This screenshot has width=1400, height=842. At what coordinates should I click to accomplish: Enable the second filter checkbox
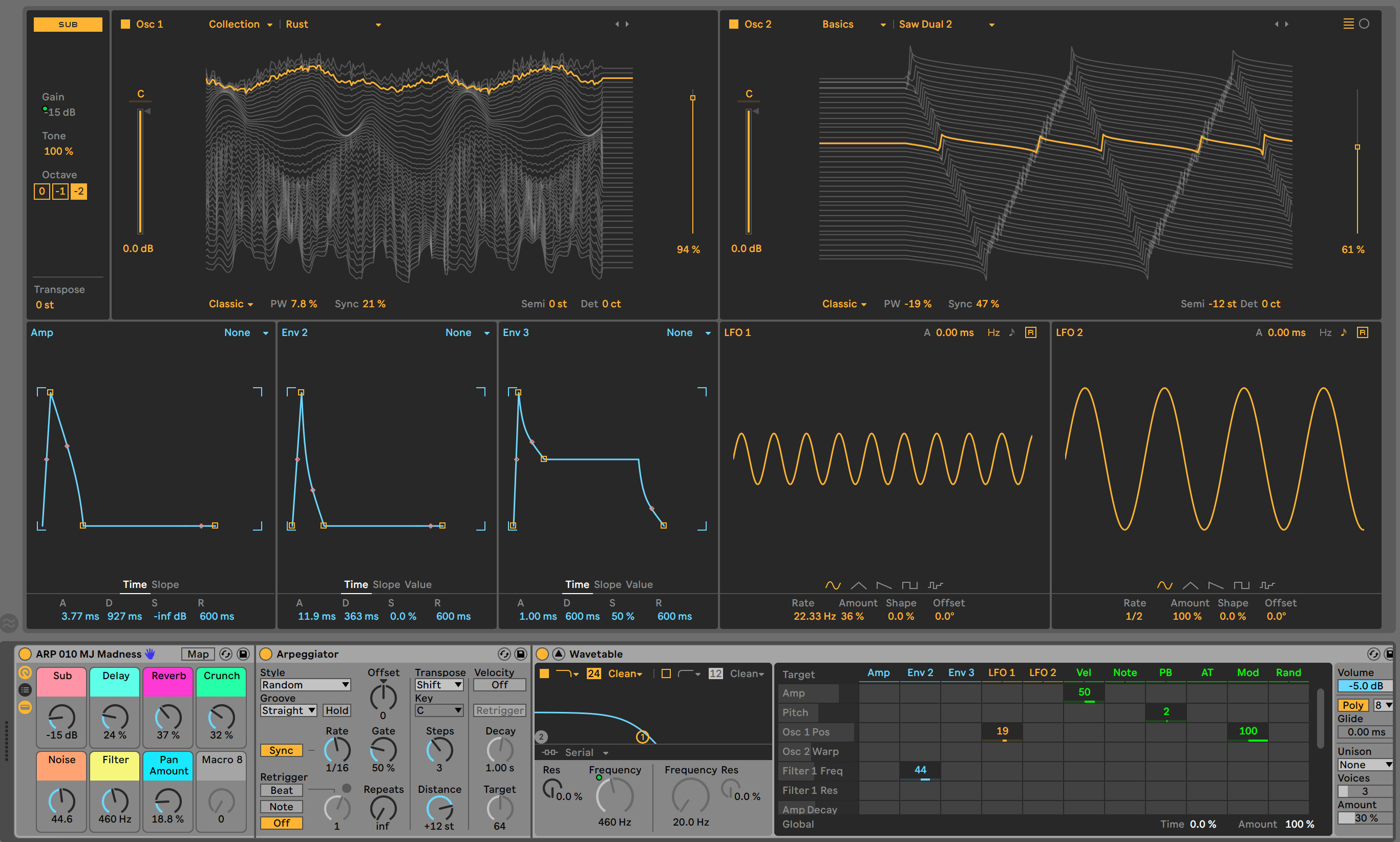(666, 673)
